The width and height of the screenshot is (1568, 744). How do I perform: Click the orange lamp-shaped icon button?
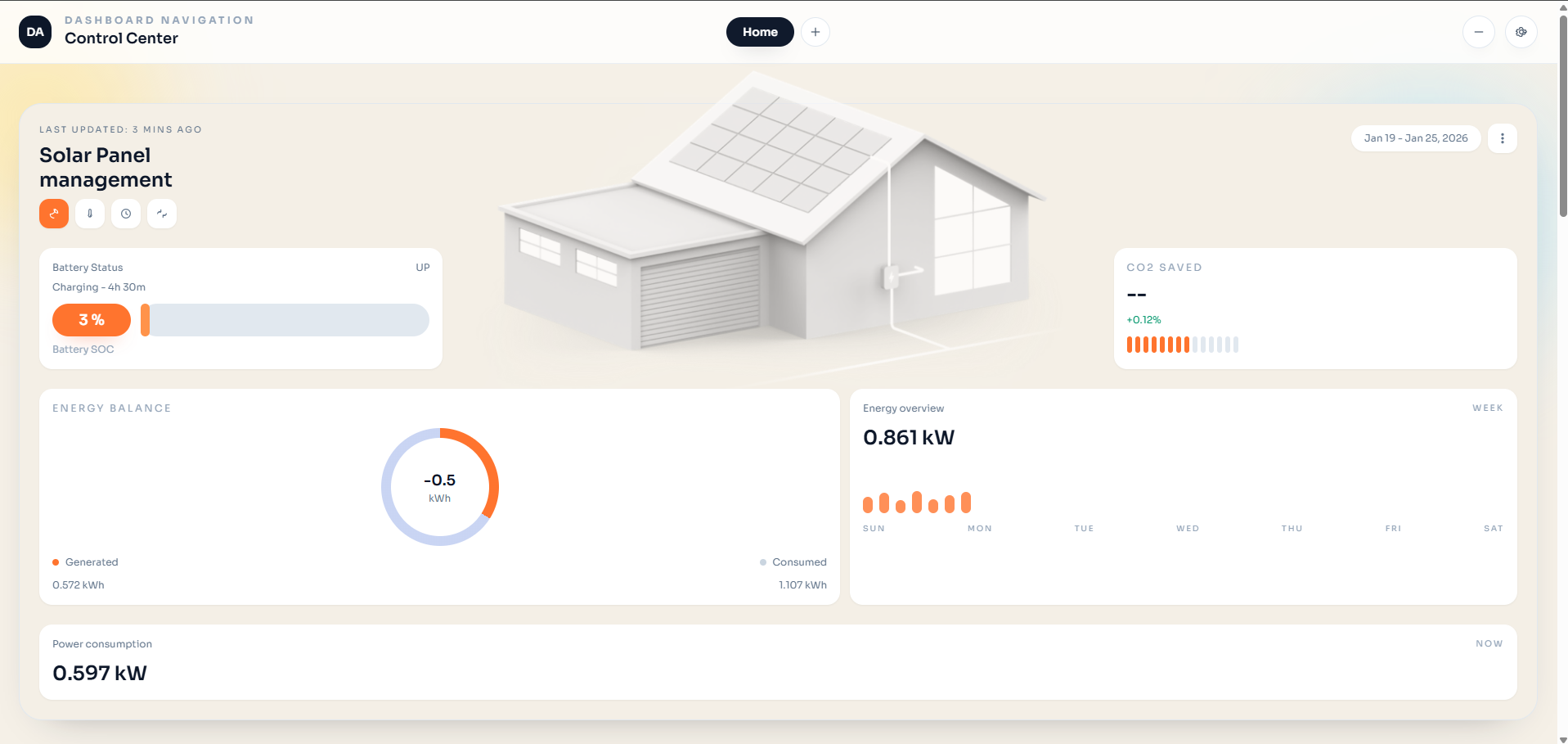54,214
